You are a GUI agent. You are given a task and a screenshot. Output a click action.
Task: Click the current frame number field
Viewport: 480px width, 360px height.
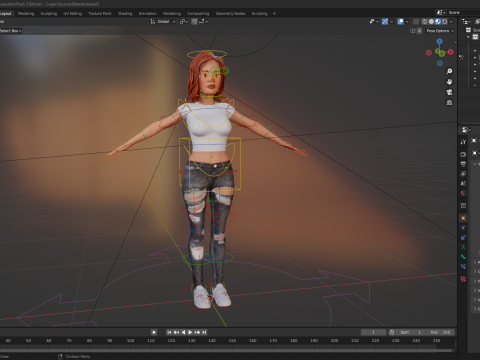pos(373,332)
